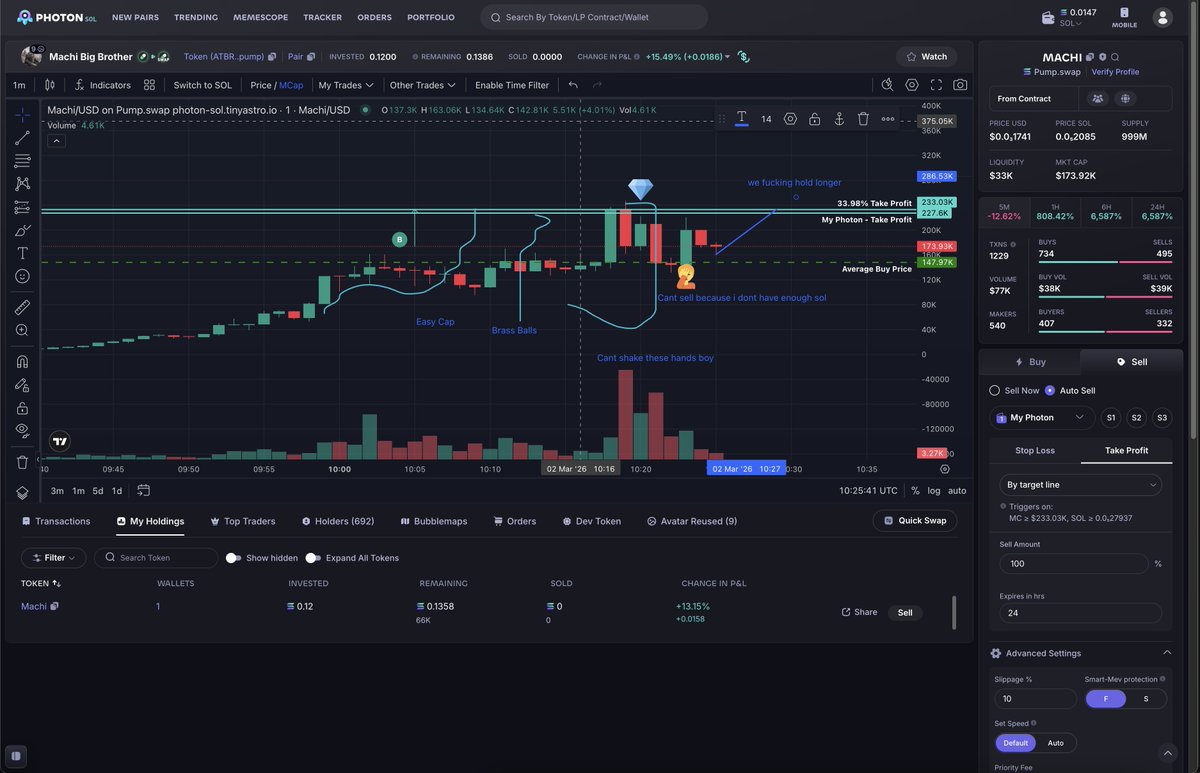Set speed to Auto
The image size is (1200, 773).
1055,743
